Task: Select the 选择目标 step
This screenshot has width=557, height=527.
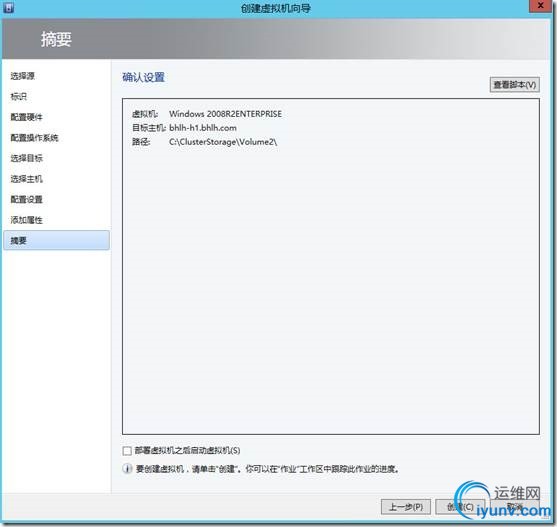Action: point(27,158)
